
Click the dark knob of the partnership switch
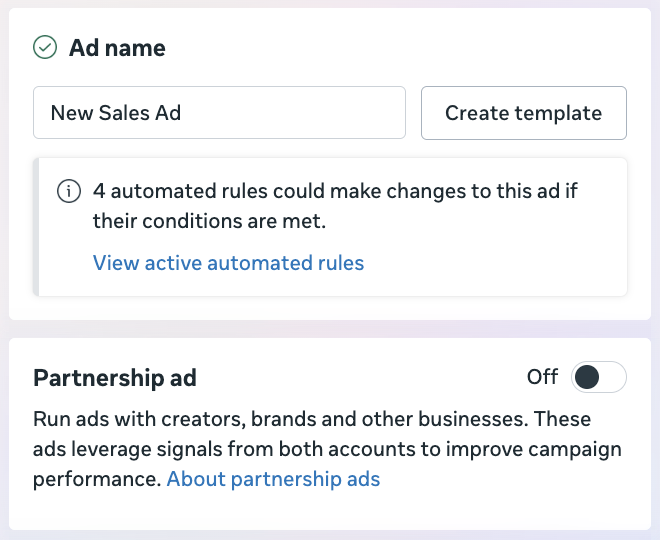(x=587, y=377)
